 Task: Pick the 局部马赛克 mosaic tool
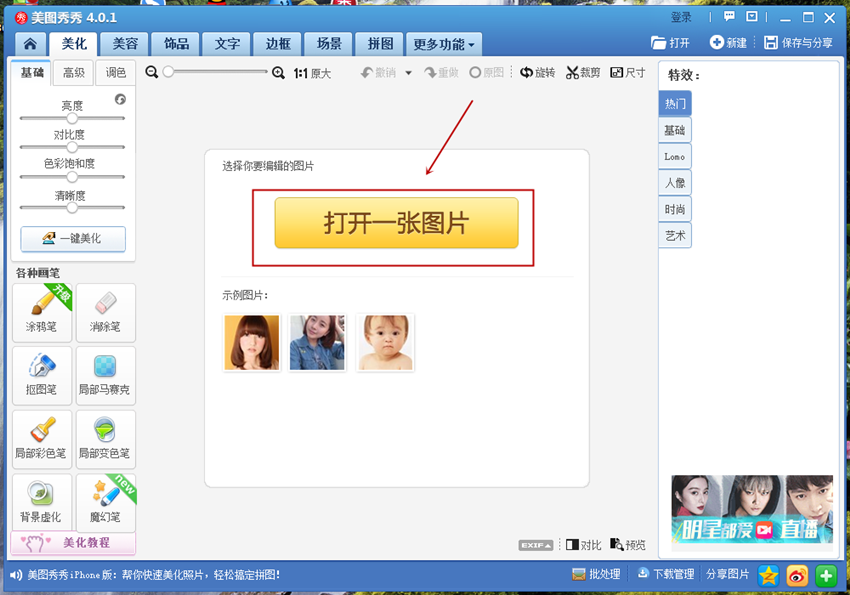point(106,376)
